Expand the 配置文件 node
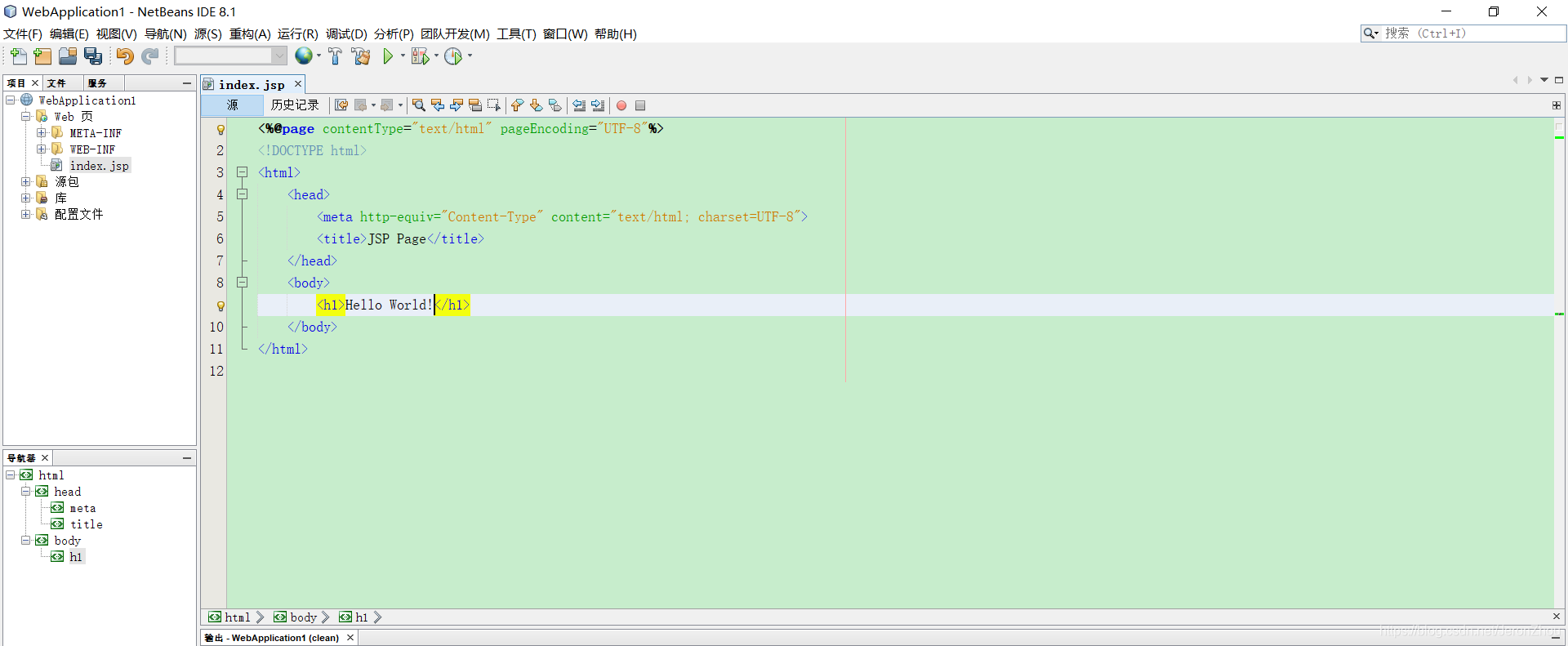 (x=25, y=214)
